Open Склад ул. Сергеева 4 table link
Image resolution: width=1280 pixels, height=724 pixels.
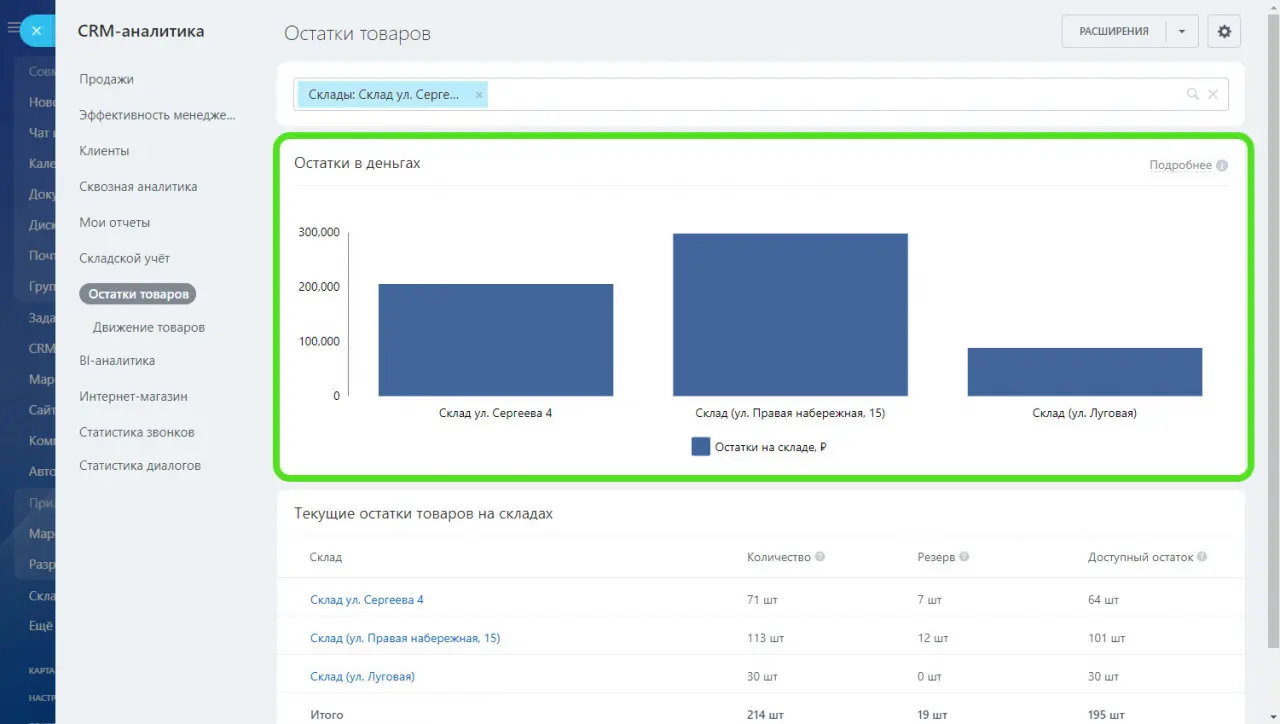click(367, 600)
